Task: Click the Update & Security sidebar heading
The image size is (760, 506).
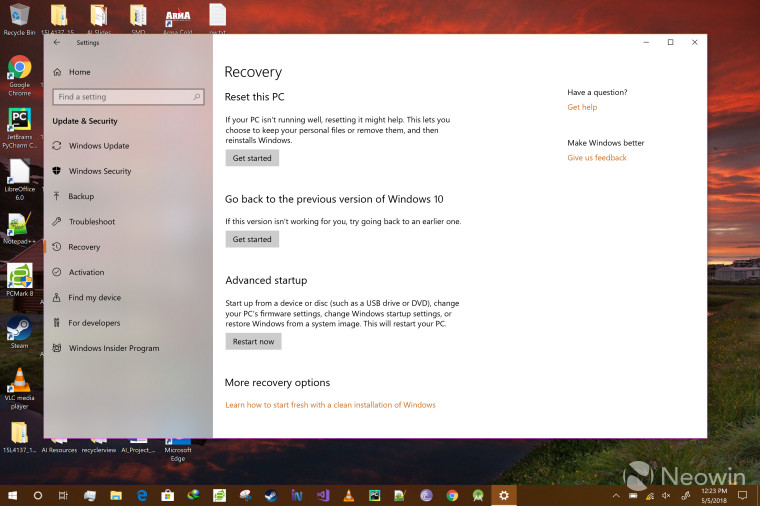Action: pos(85,121)
